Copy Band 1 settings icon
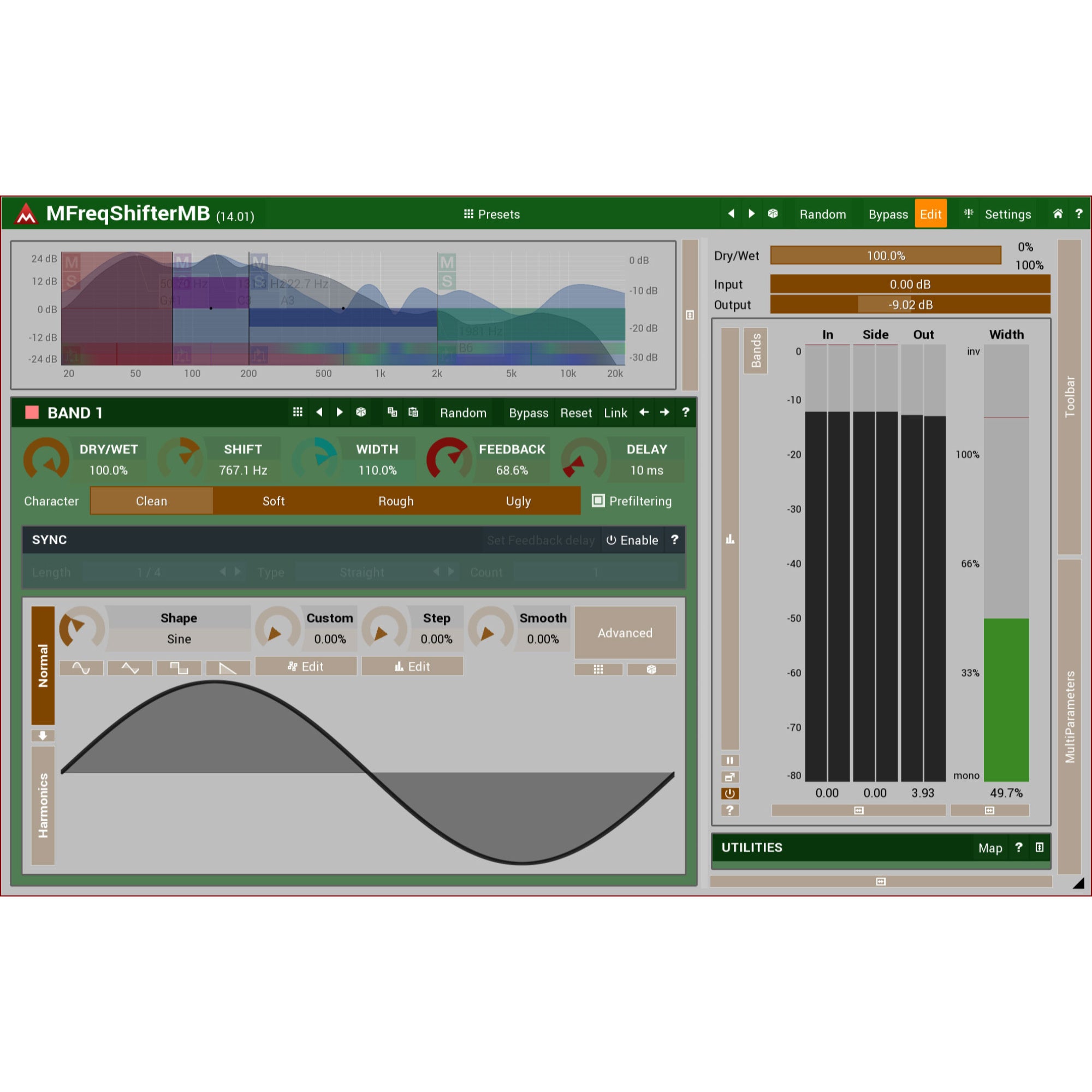 pos(392,412)
